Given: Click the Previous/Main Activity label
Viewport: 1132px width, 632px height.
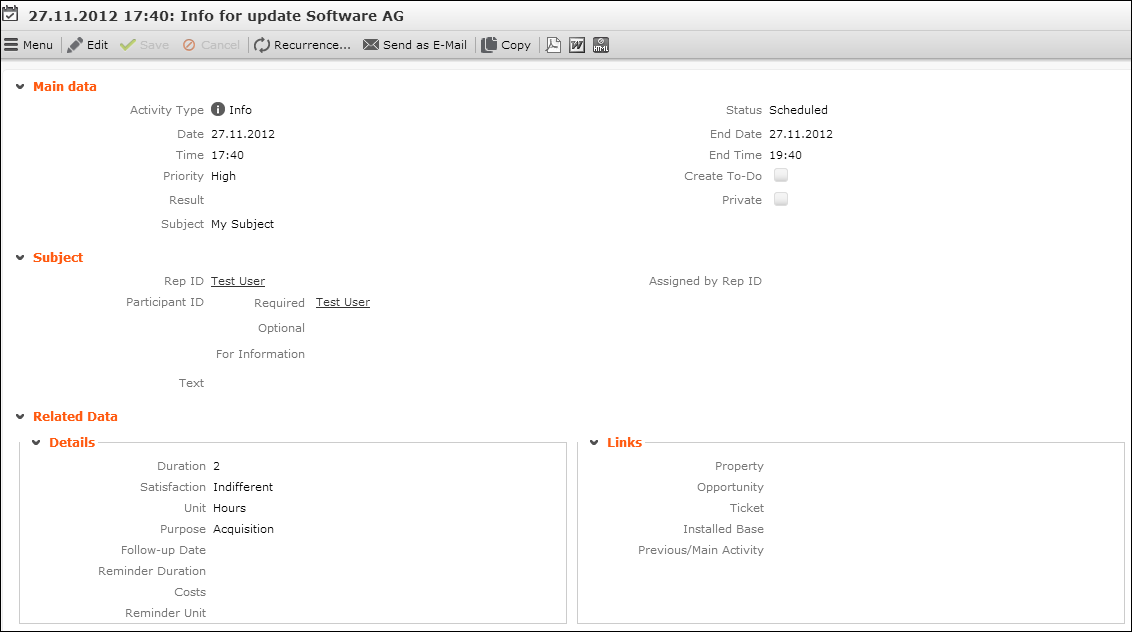Looking at the screenshot, I should click(700, 550).
